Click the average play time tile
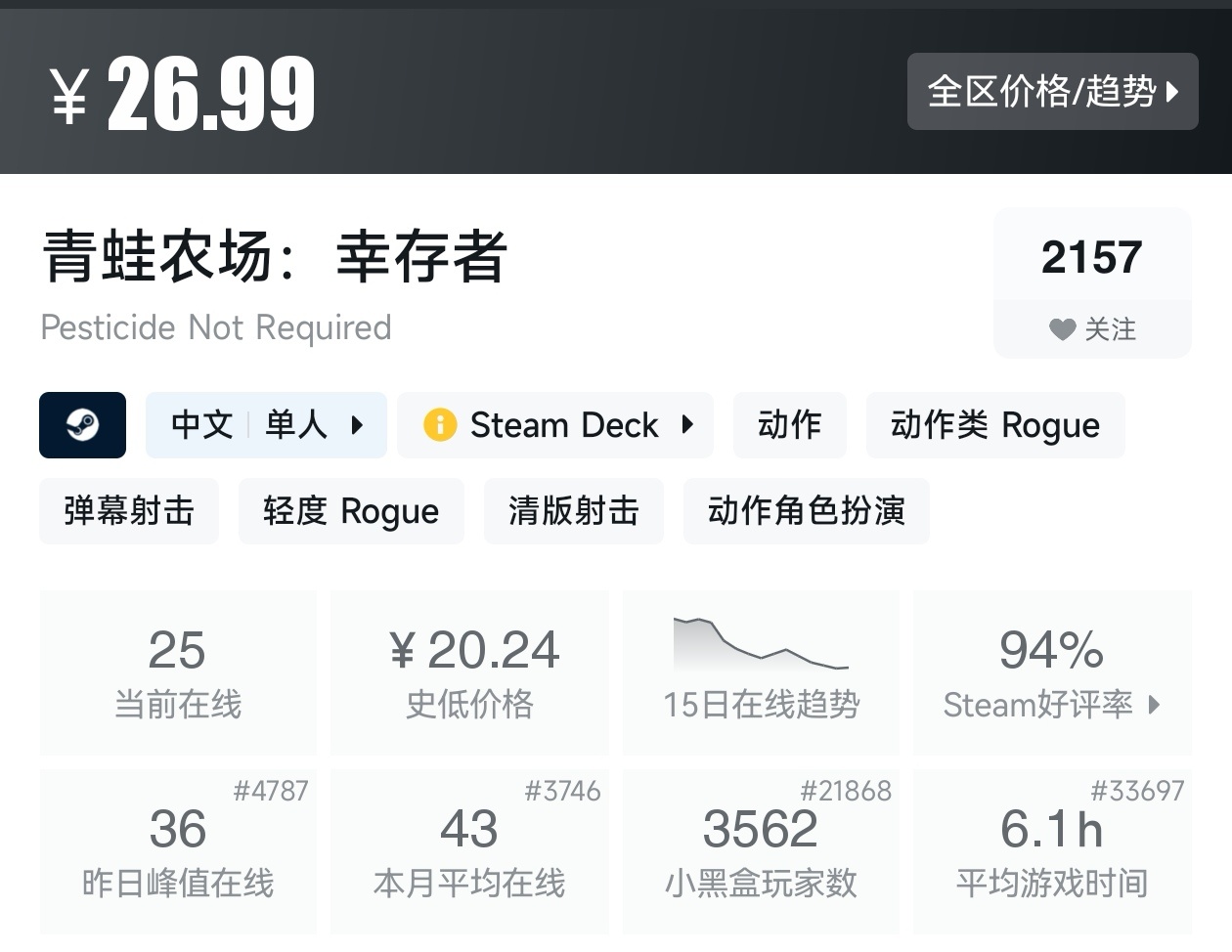The width and height of the screenshot is (1232, 952). (1051, 850)
